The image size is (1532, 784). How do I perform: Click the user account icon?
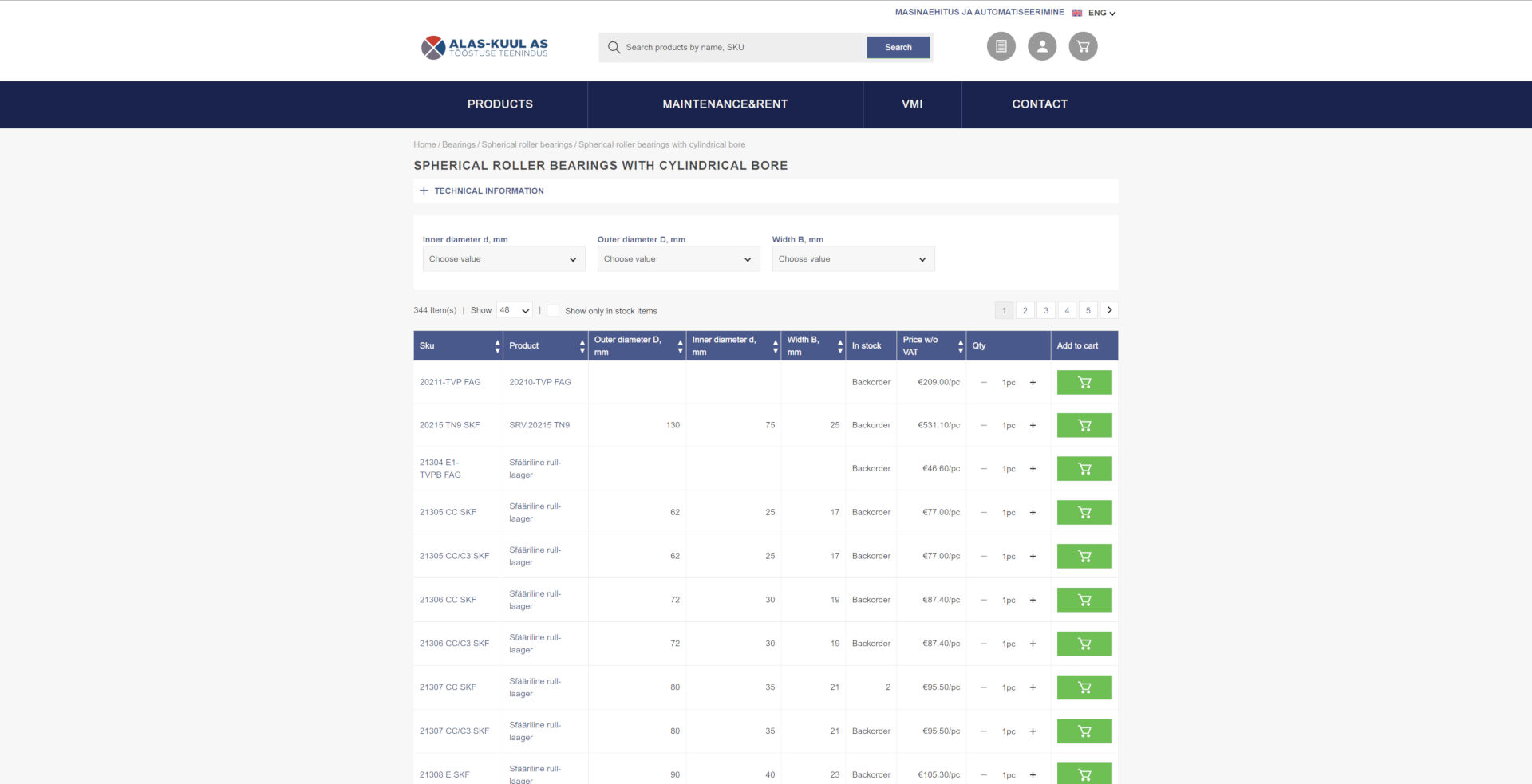1042,46
